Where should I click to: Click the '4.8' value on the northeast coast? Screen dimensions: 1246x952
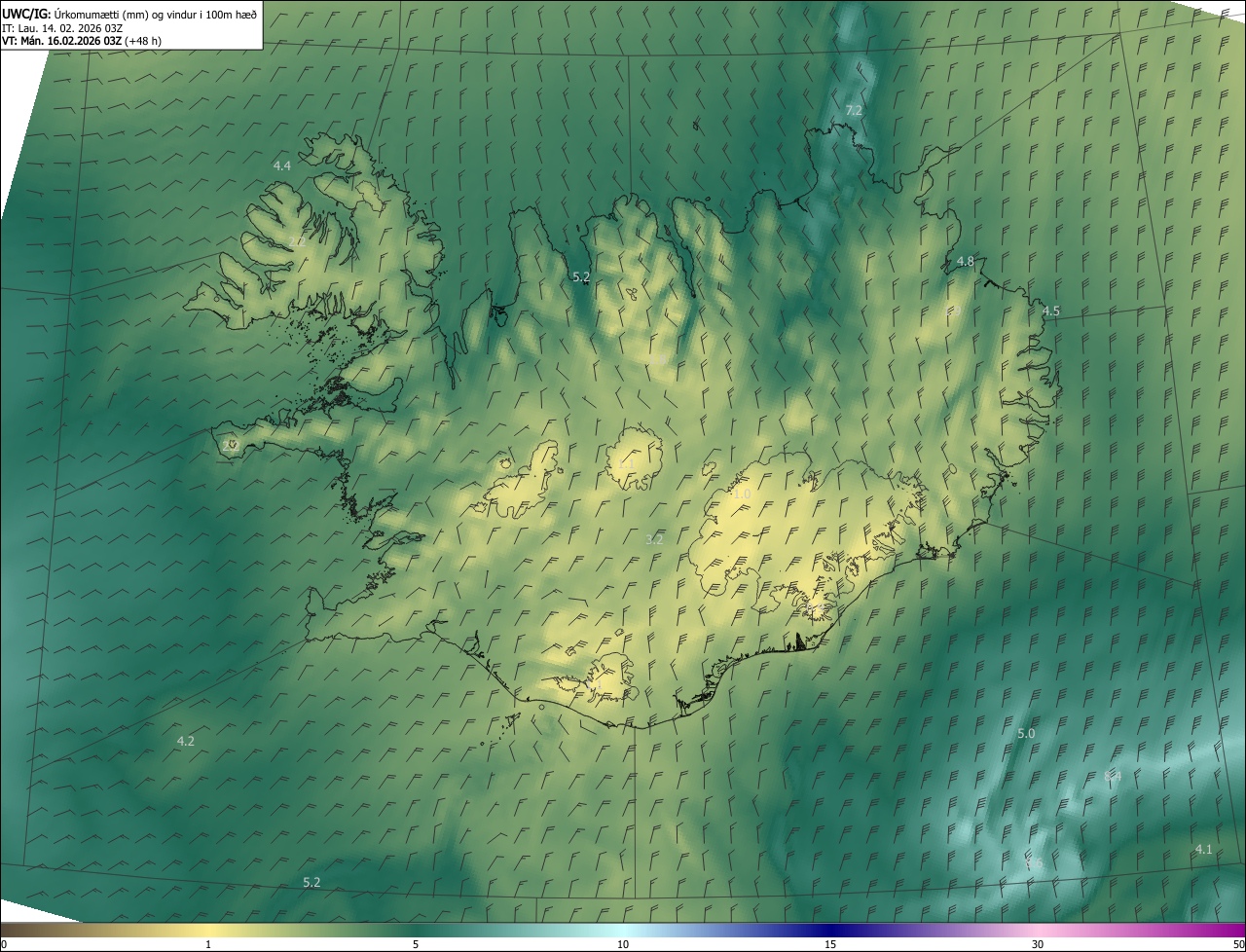966,261
